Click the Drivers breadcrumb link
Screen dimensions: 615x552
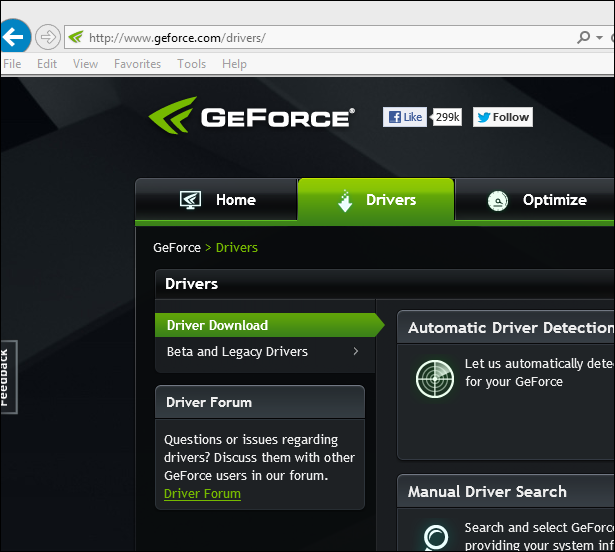pyautogui.click(x=237, y=248)
